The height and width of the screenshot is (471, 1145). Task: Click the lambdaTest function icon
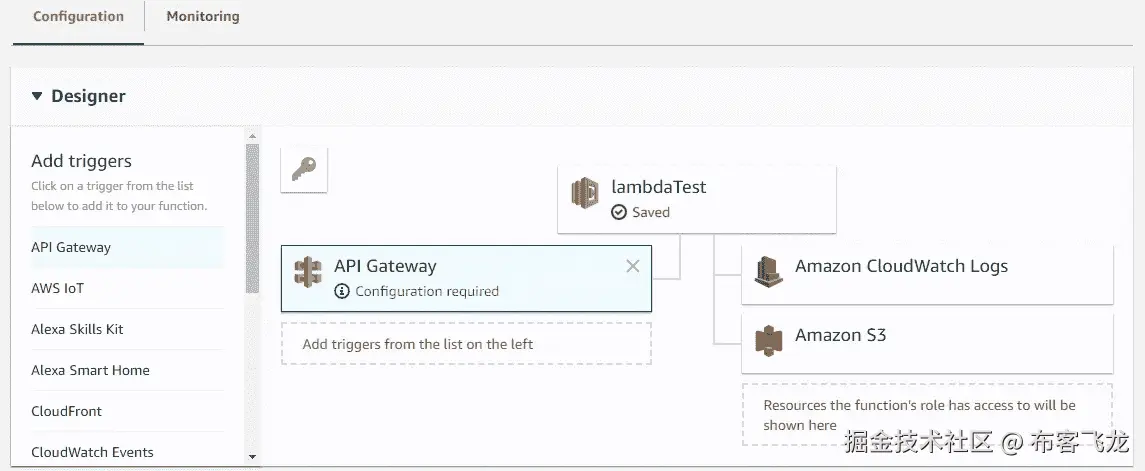(584, 193)
